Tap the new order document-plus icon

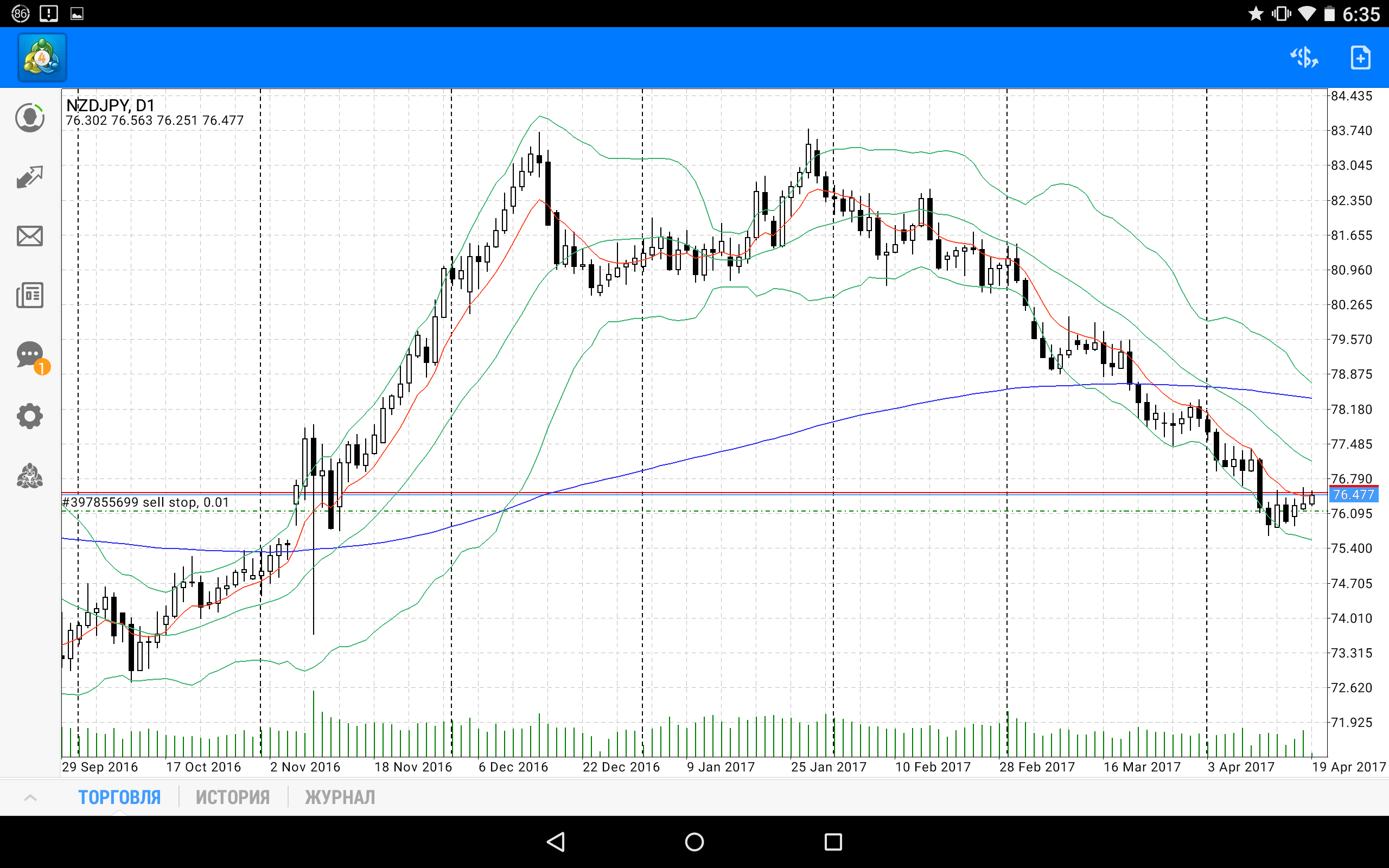tap(1360, 58)
